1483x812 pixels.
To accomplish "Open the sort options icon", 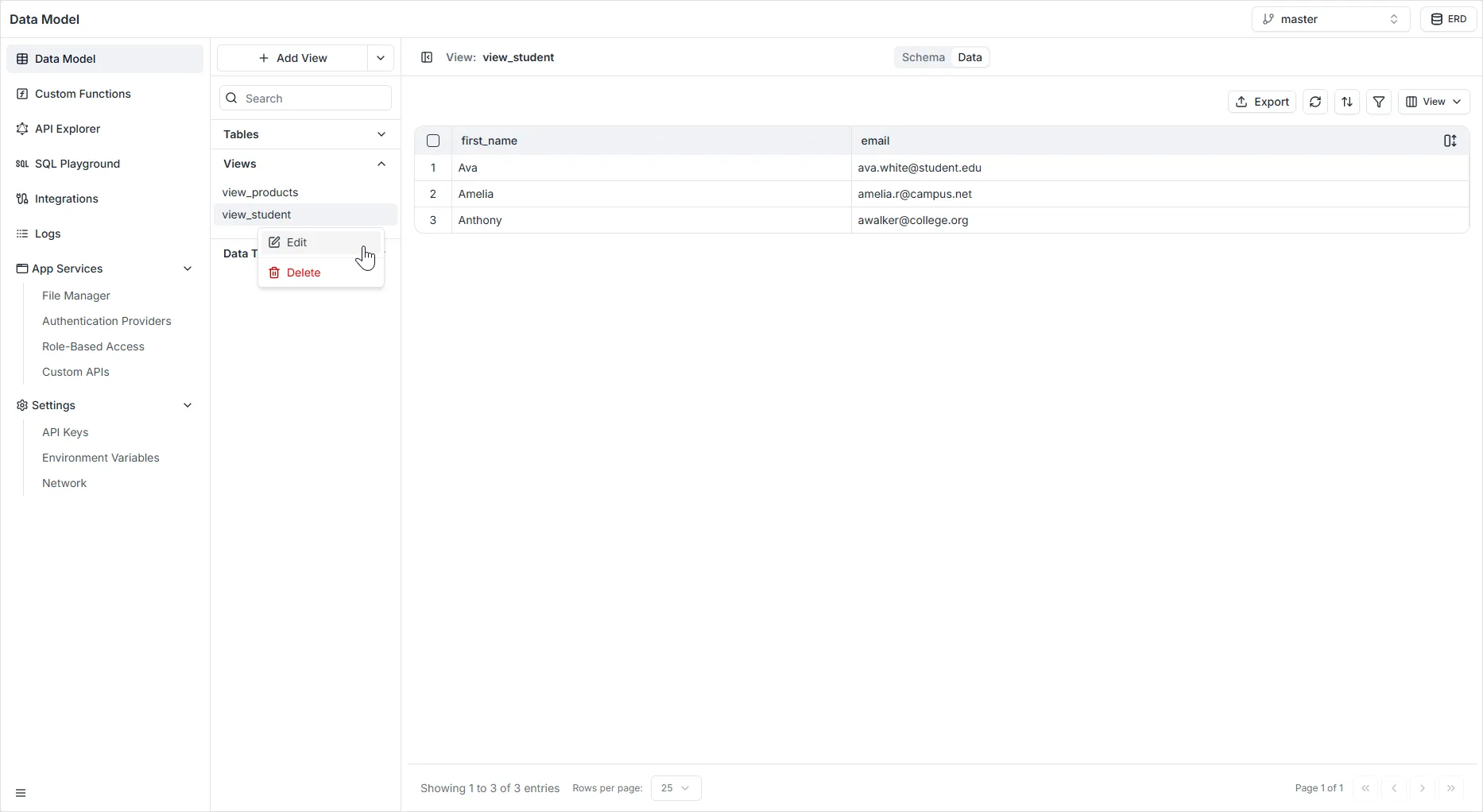I will [x=1347, y=102].
